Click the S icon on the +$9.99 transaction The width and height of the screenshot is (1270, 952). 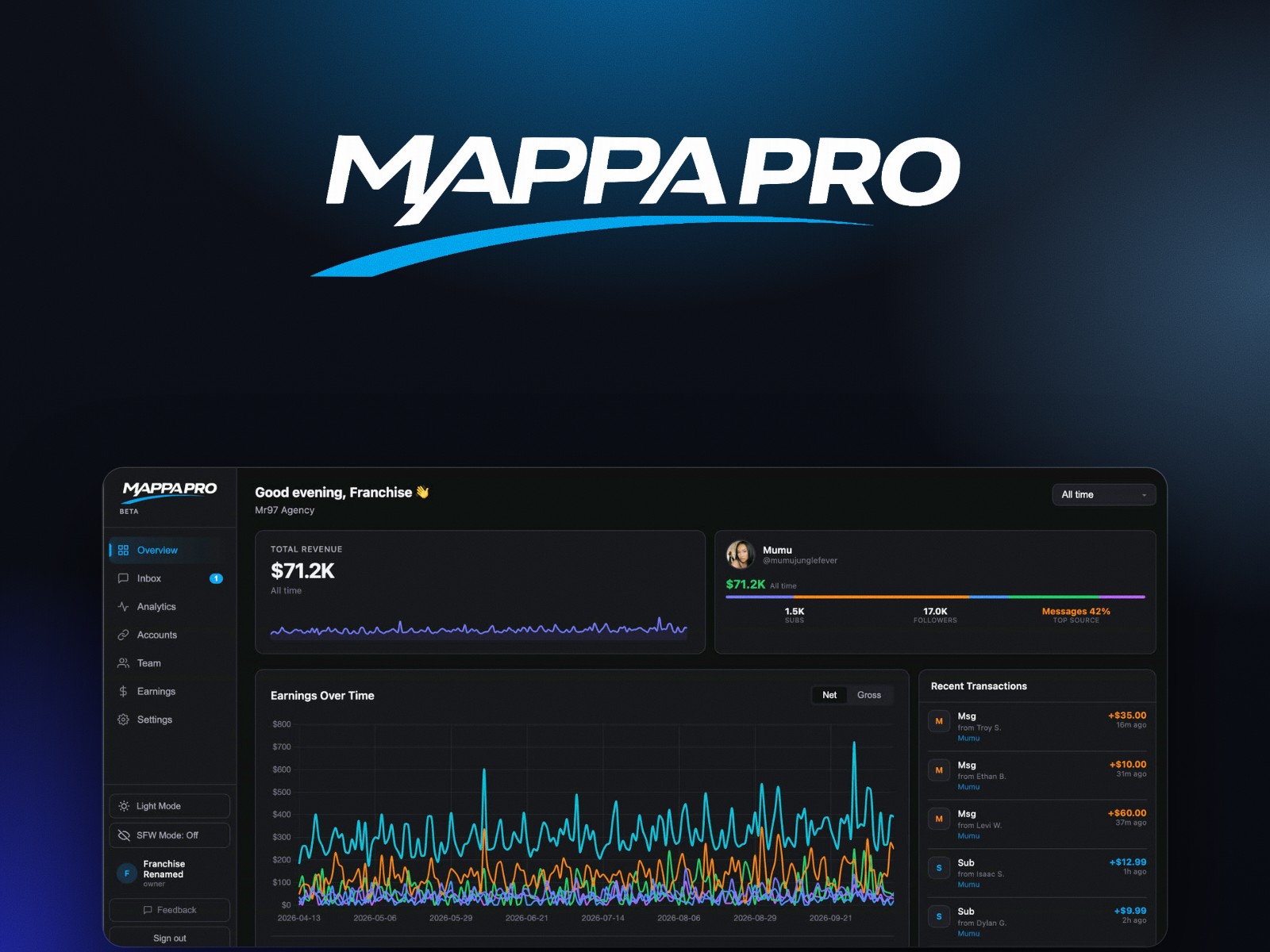pyautogui.click(x=939, y=916)
